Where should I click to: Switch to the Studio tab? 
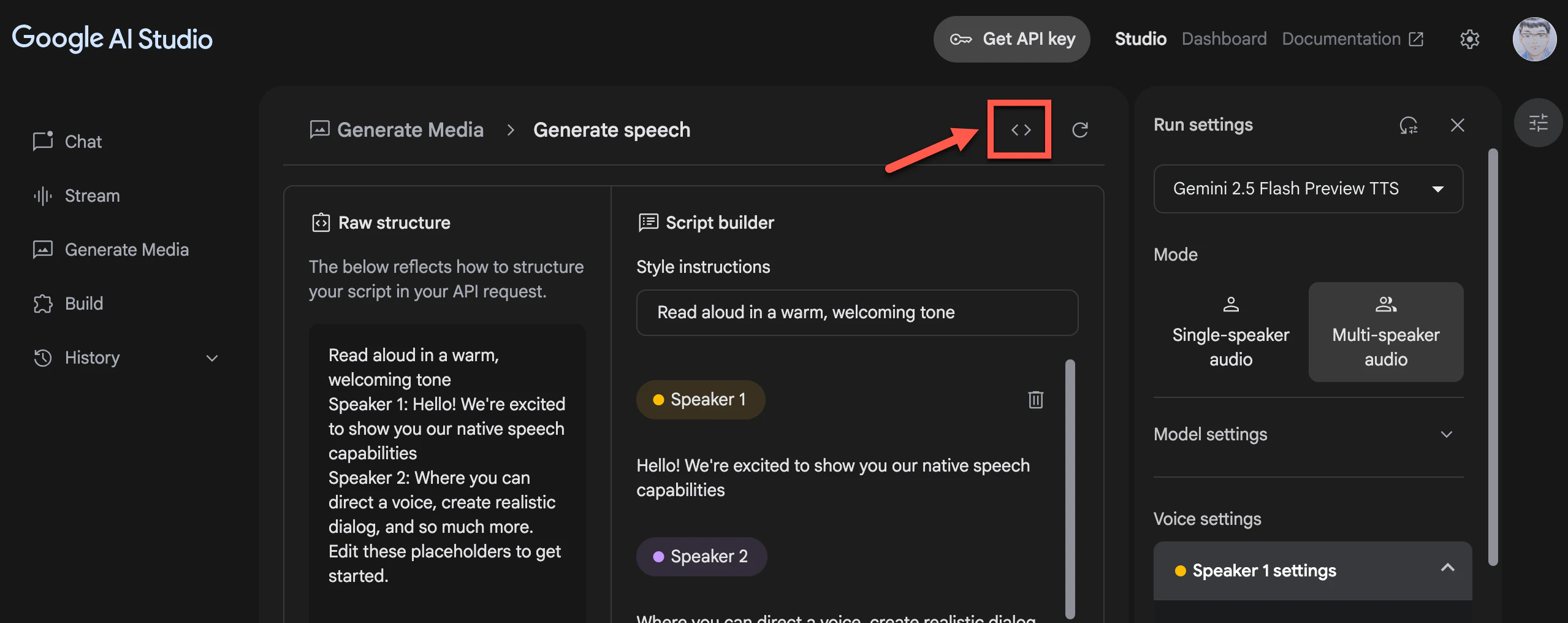click(x=1141, y=39)
